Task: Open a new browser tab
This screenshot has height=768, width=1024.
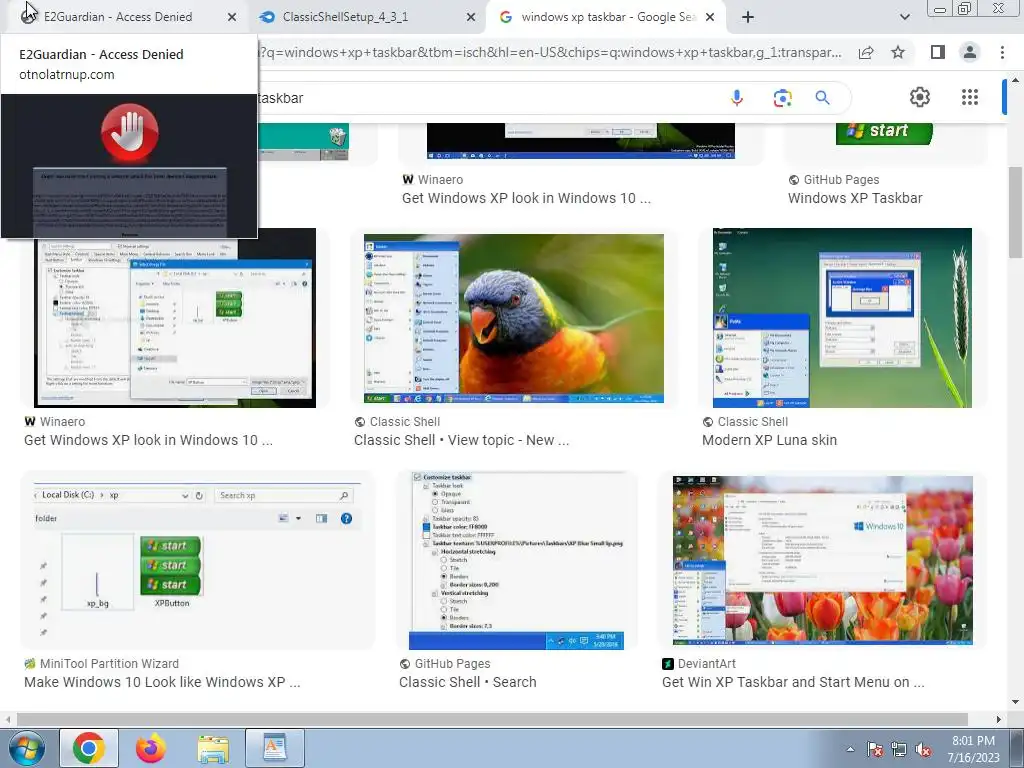Action: pyautogui.click(x=748, y=18)
